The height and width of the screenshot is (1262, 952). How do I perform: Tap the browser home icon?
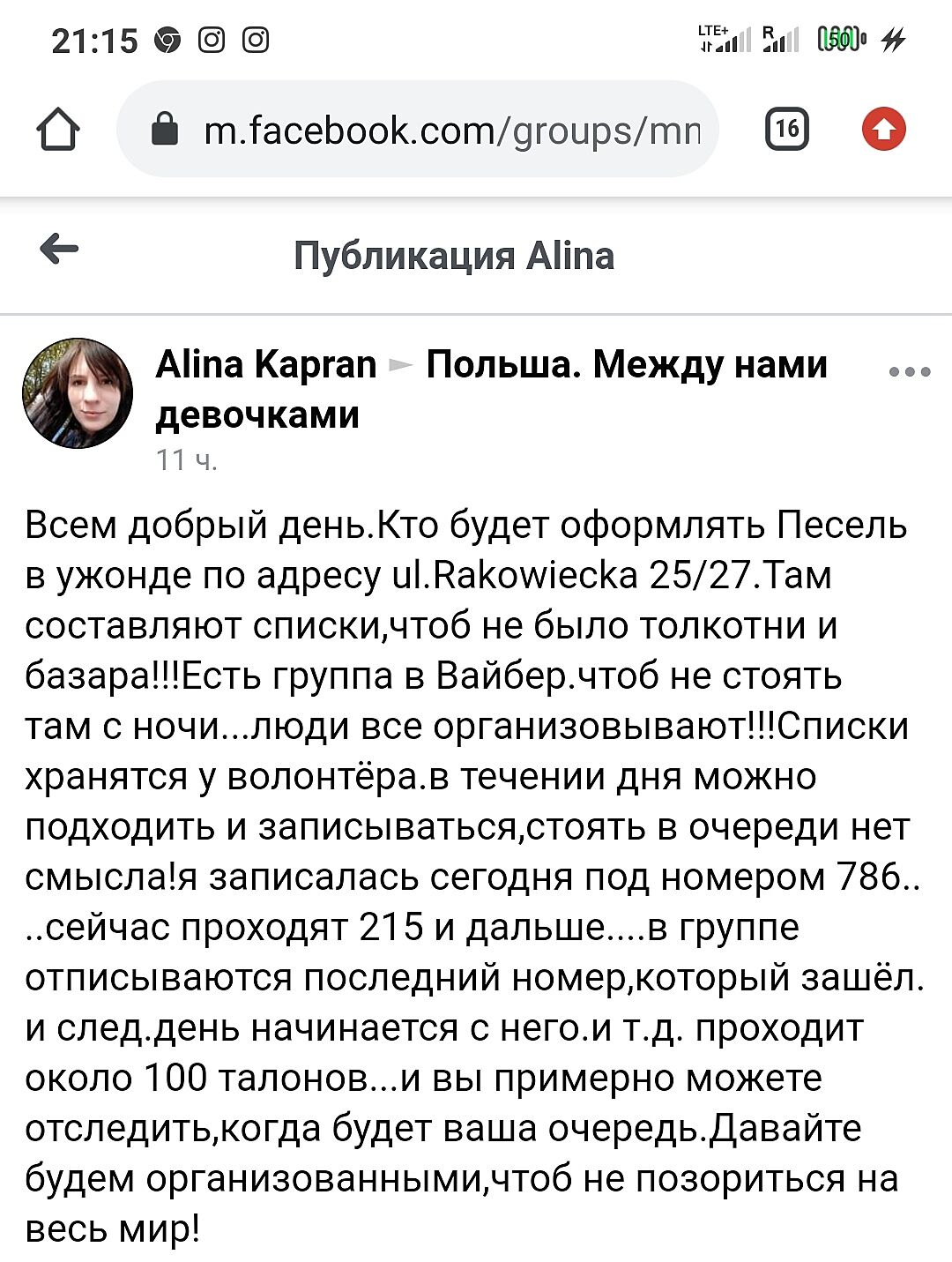click(58, 131)
